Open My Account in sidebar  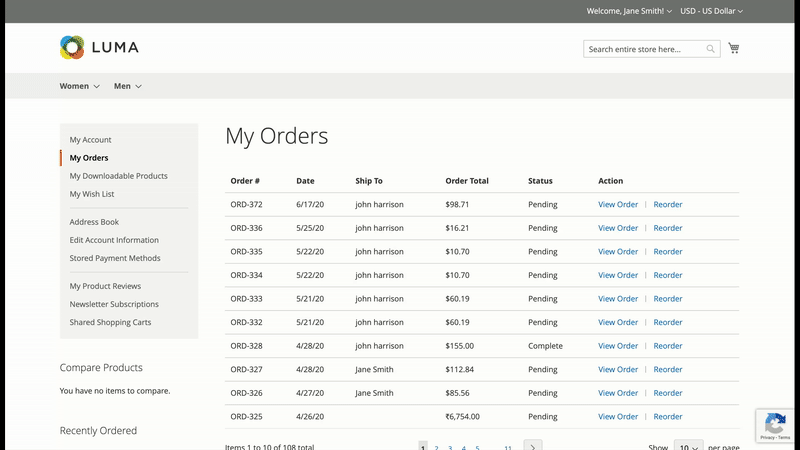coord(90,139)
